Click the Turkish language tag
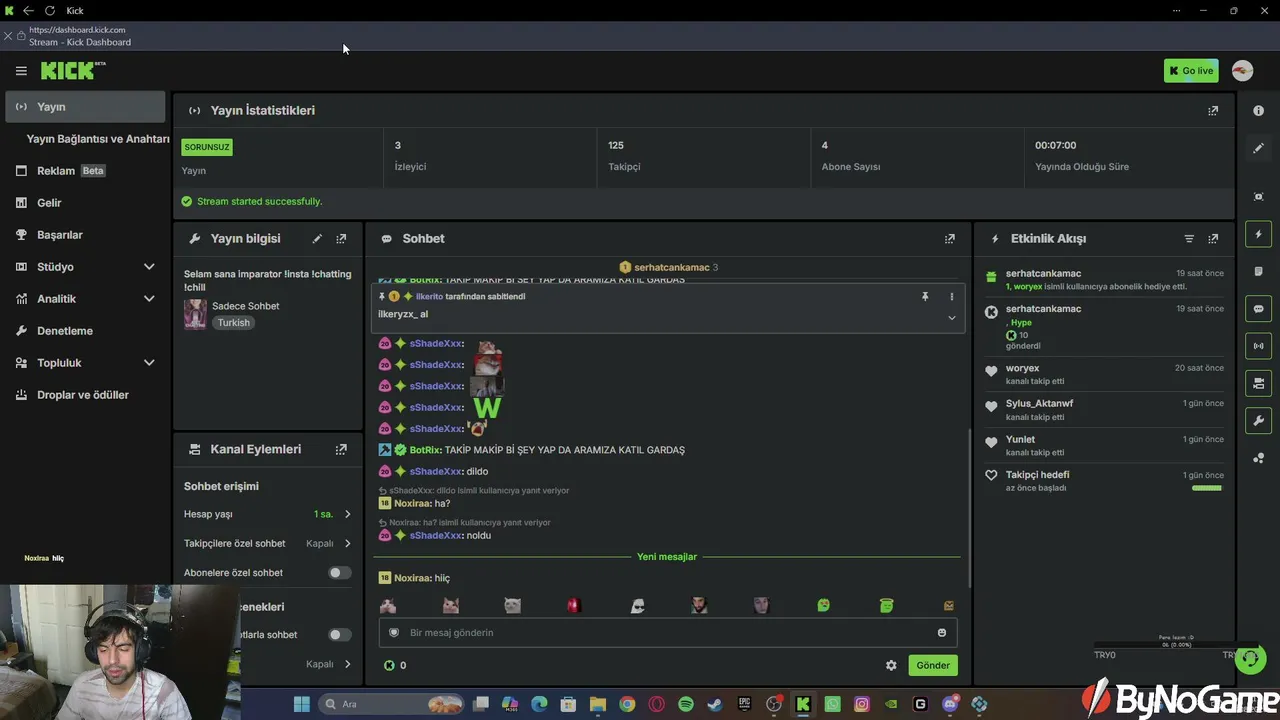Screen dimensions: 1280x720 click(234, 323)
